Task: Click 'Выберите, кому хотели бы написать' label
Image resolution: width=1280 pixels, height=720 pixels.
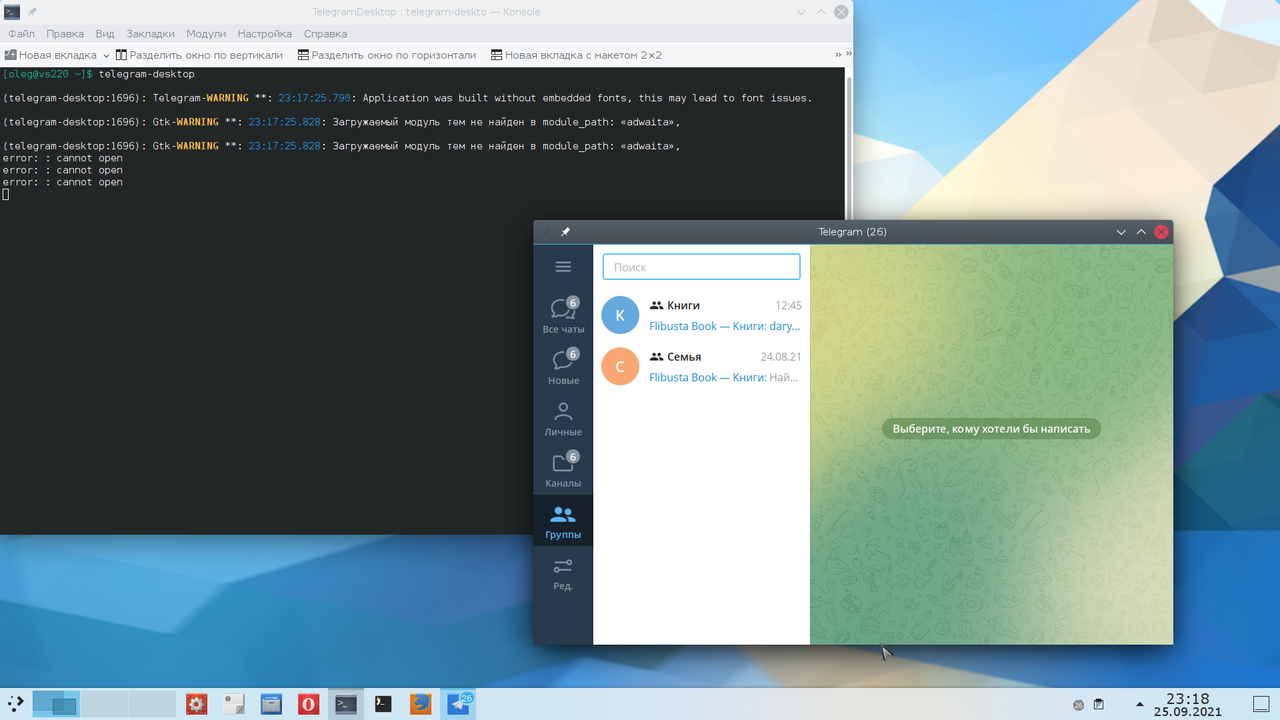Action: pos(991,428)
